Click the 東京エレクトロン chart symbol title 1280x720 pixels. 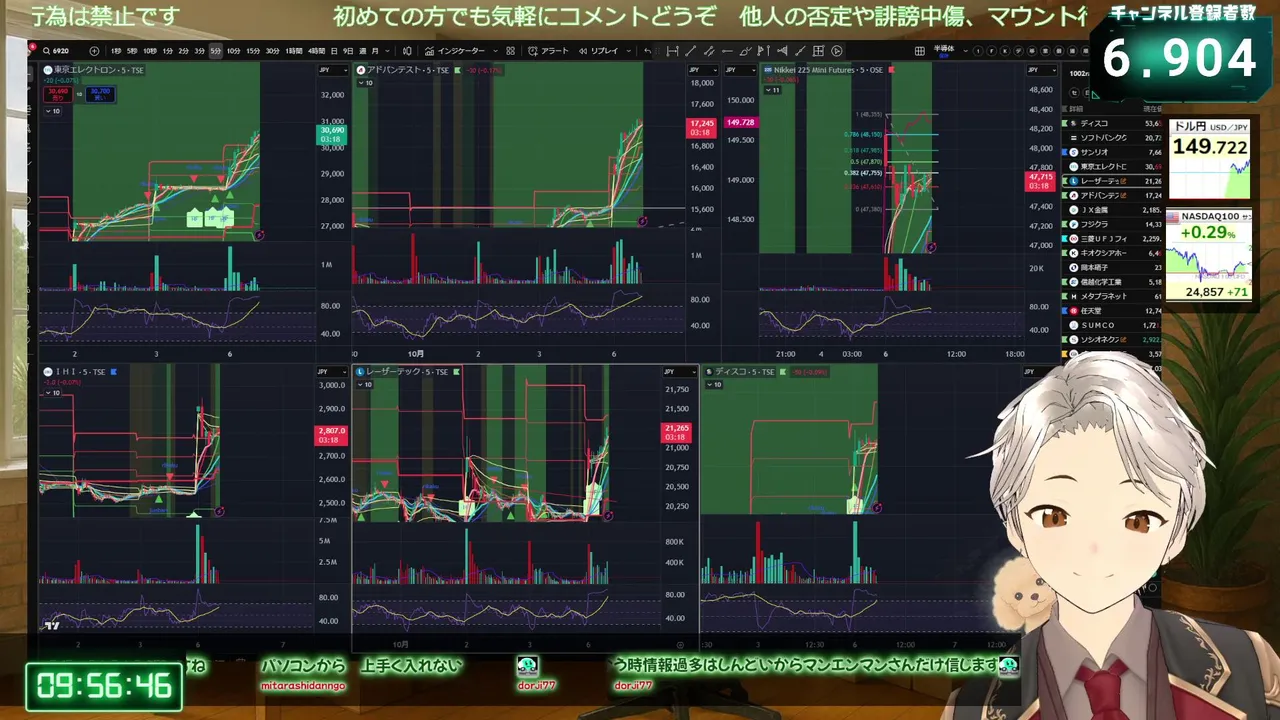pyautogui.click(x=98, y=70)
